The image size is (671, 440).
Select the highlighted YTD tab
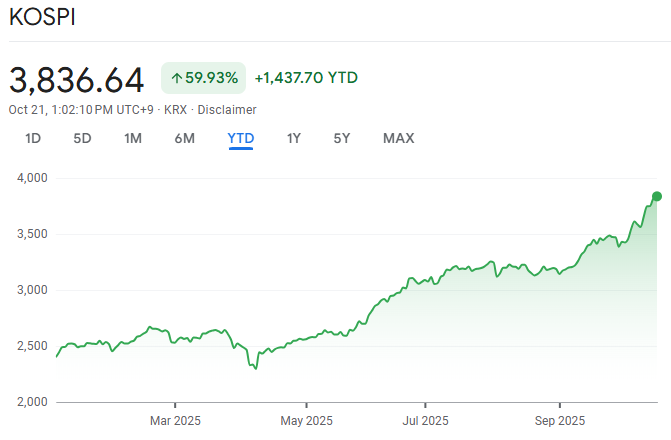coord(241,138)
